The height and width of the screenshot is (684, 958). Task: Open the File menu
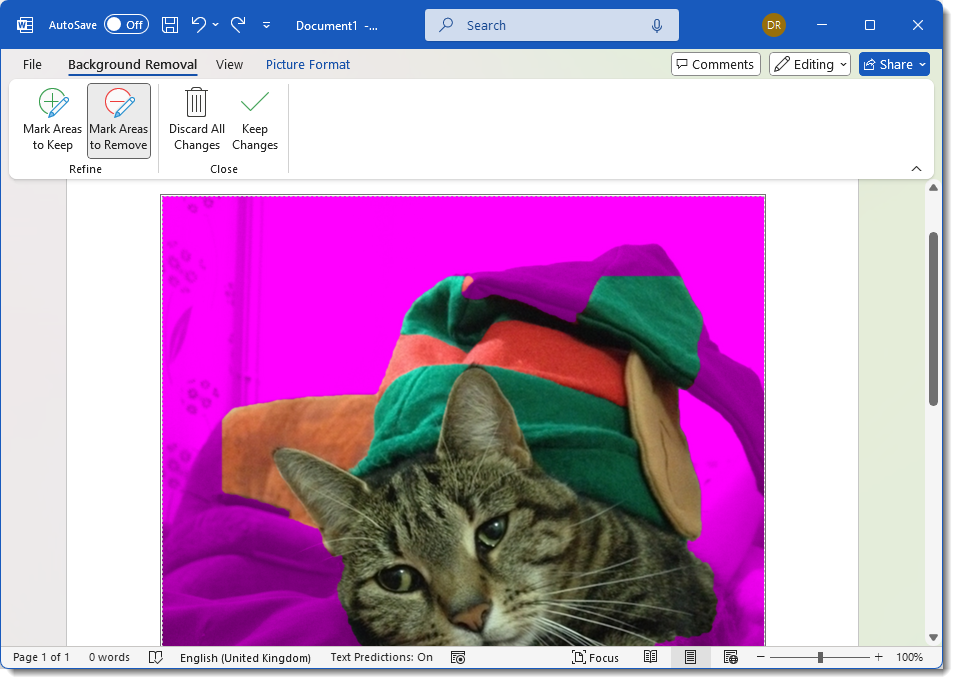(32, 64)
